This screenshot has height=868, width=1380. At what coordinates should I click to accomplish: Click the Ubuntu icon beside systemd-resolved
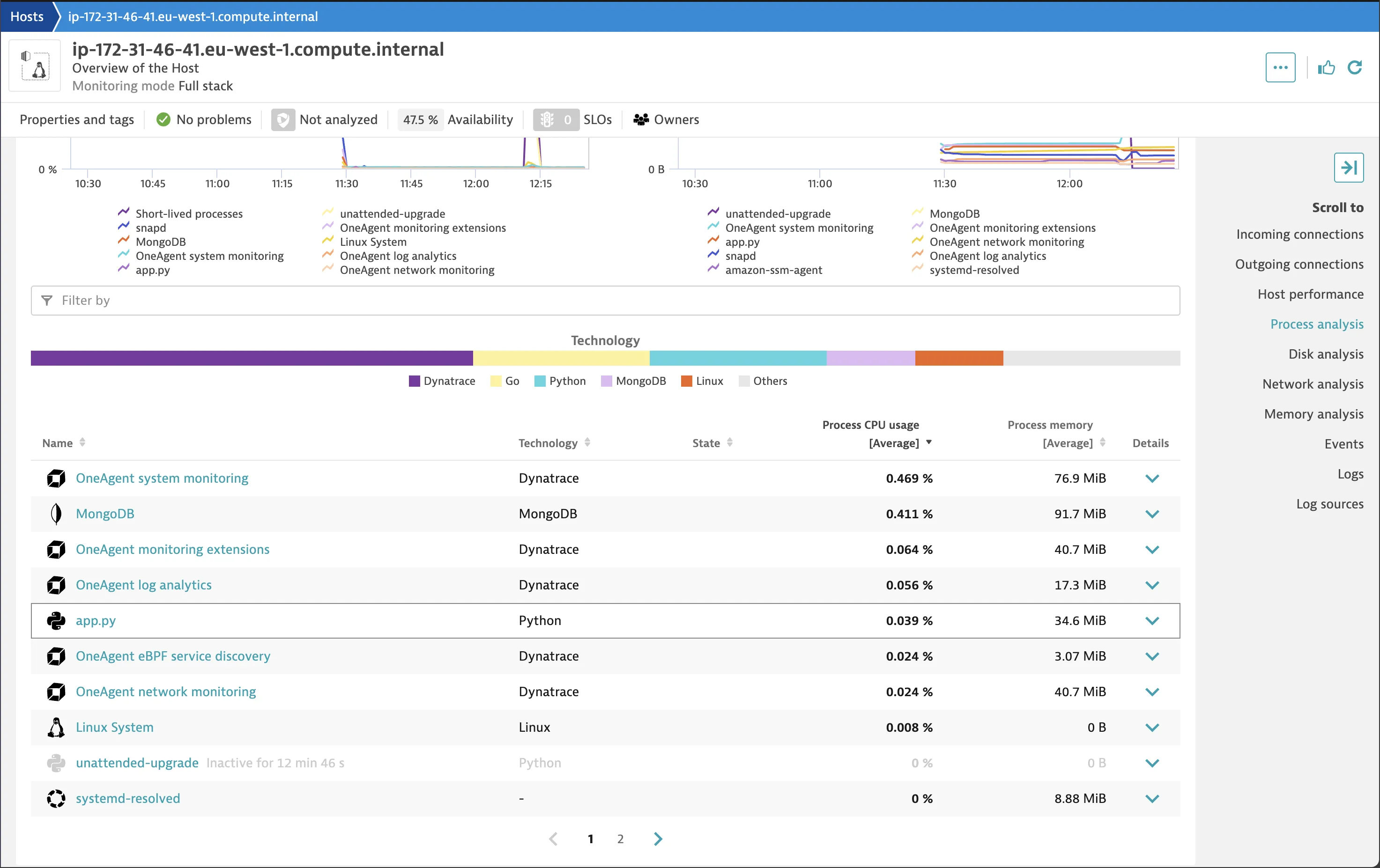[x=56, y=798]
